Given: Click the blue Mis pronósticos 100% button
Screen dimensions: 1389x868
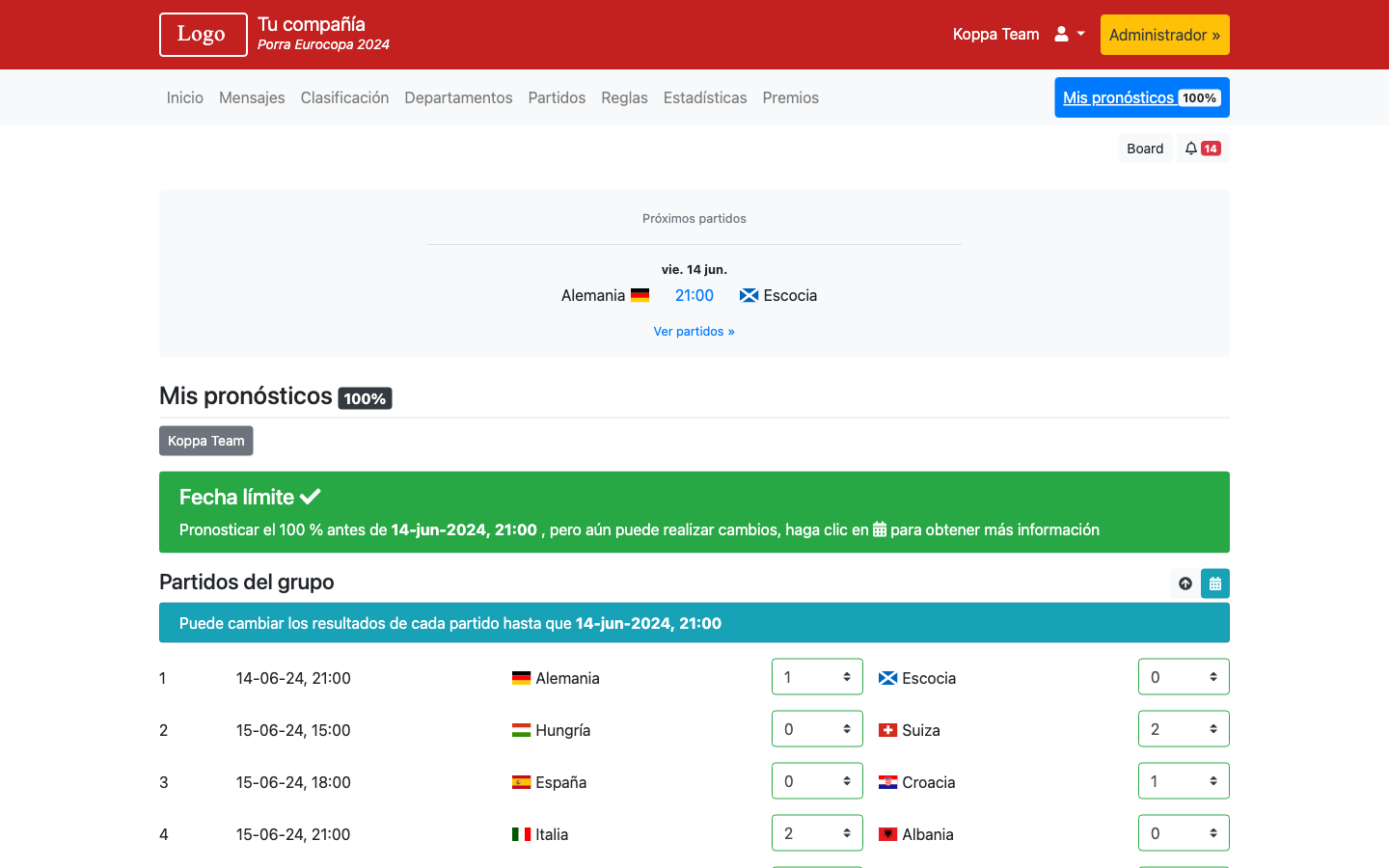Looking at the screenshot, I should pos(1142,97).
